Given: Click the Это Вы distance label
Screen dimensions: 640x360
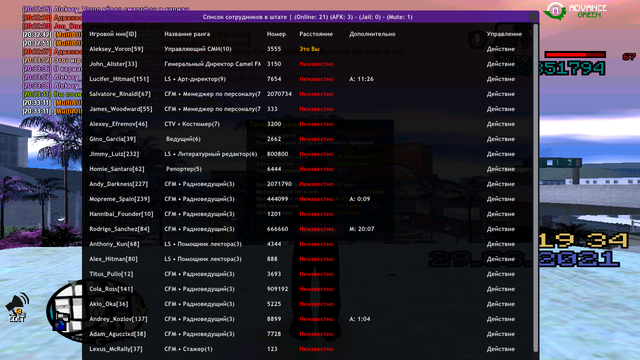Looking at the screenshot, I should (309, 49).
